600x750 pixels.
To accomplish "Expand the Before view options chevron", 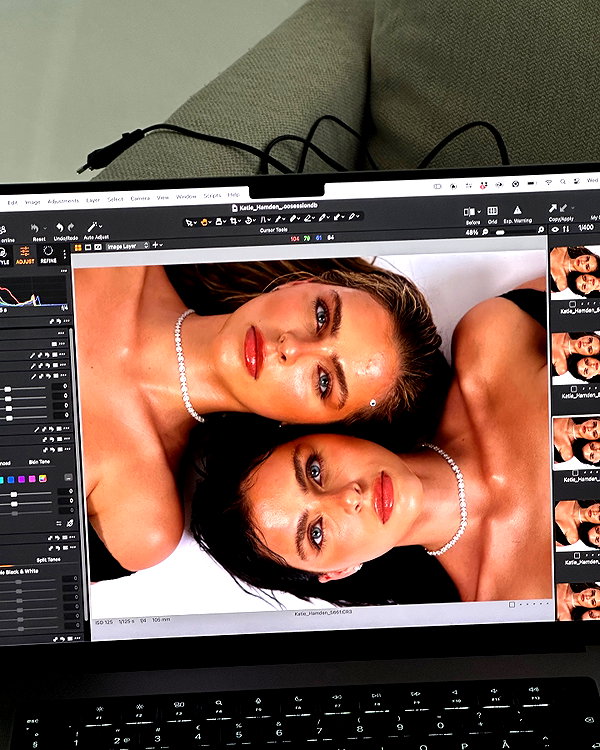I will [479, 211].
